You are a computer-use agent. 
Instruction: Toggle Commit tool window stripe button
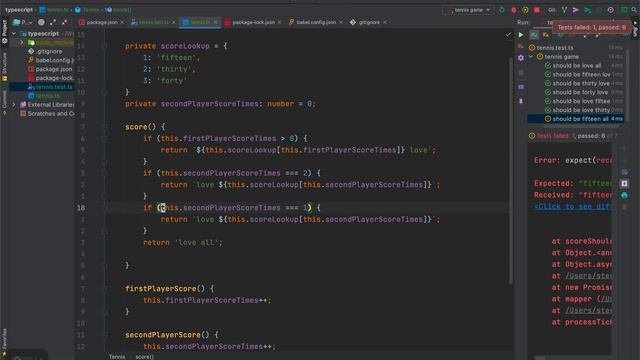click(4, 102)
